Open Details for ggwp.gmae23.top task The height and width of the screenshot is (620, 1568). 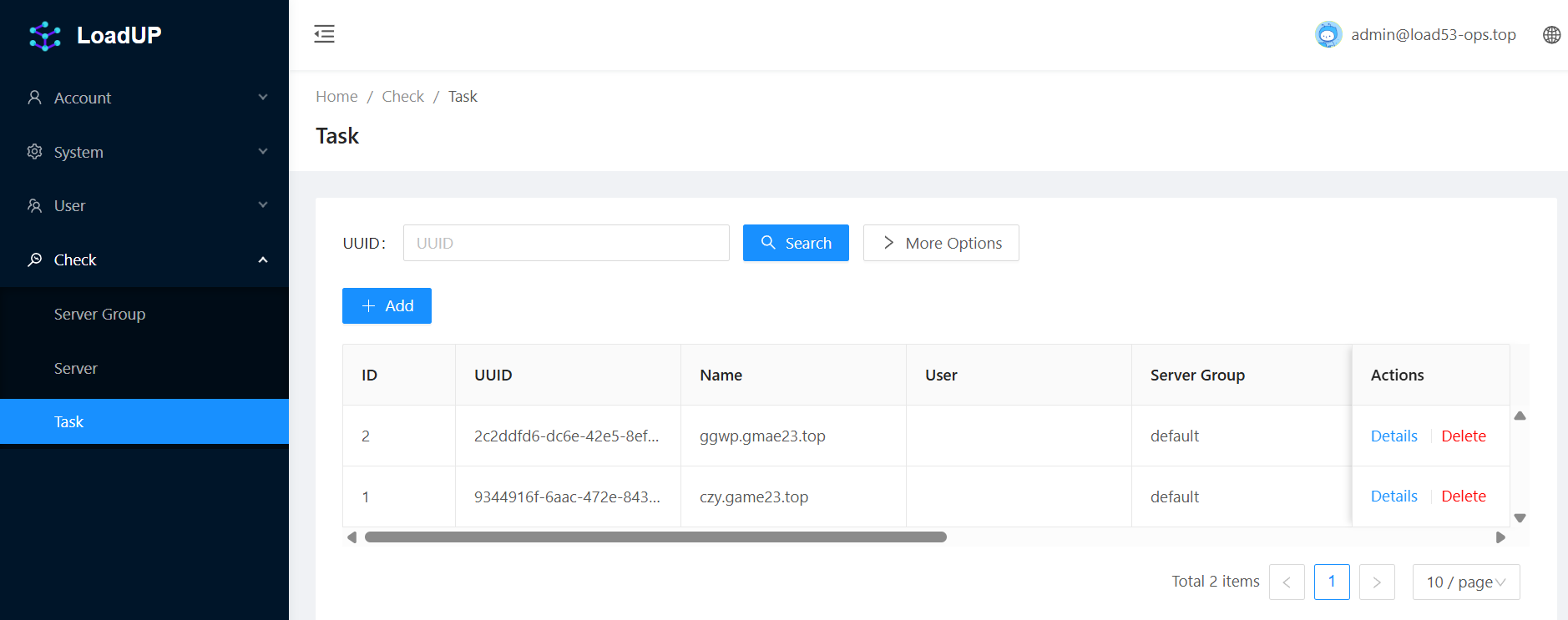[x=1393, y=436]
